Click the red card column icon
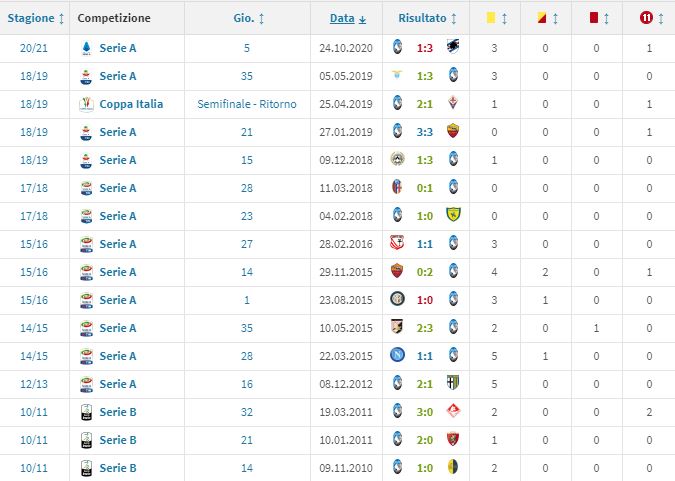The width and height of the screenshot is (675, 481). coord(594,17)
